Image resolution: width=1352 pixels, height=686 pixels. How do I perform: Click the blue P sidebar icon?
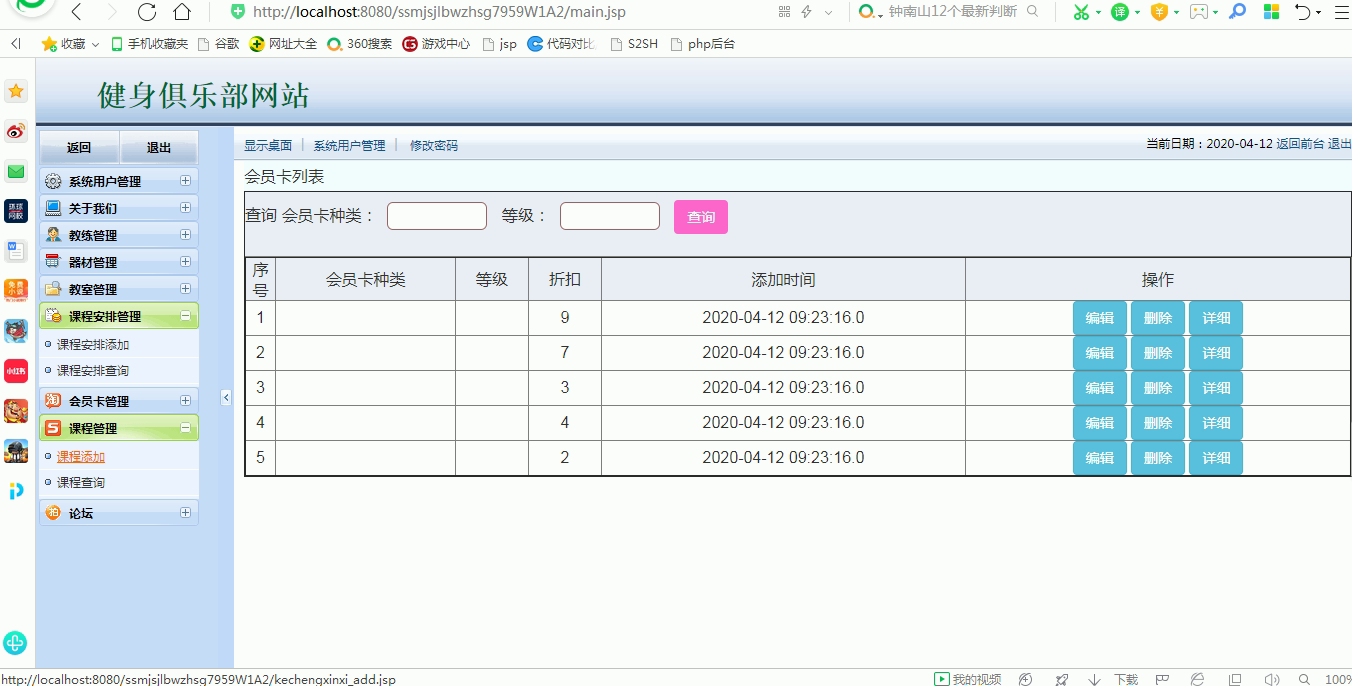16,490
